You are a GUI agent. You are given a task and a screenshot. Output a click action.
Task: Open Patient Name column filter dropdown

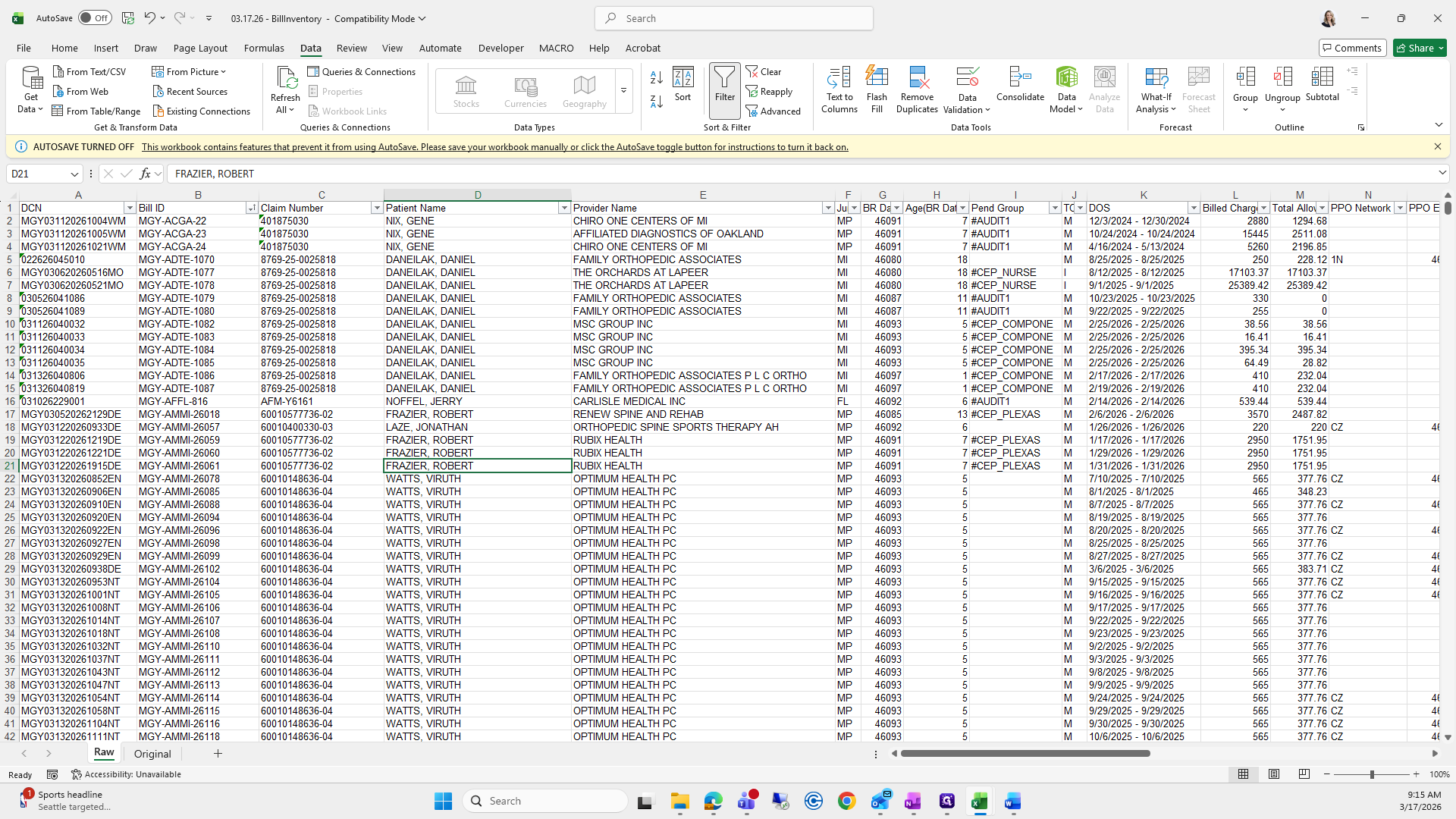[x=563, y=208]
